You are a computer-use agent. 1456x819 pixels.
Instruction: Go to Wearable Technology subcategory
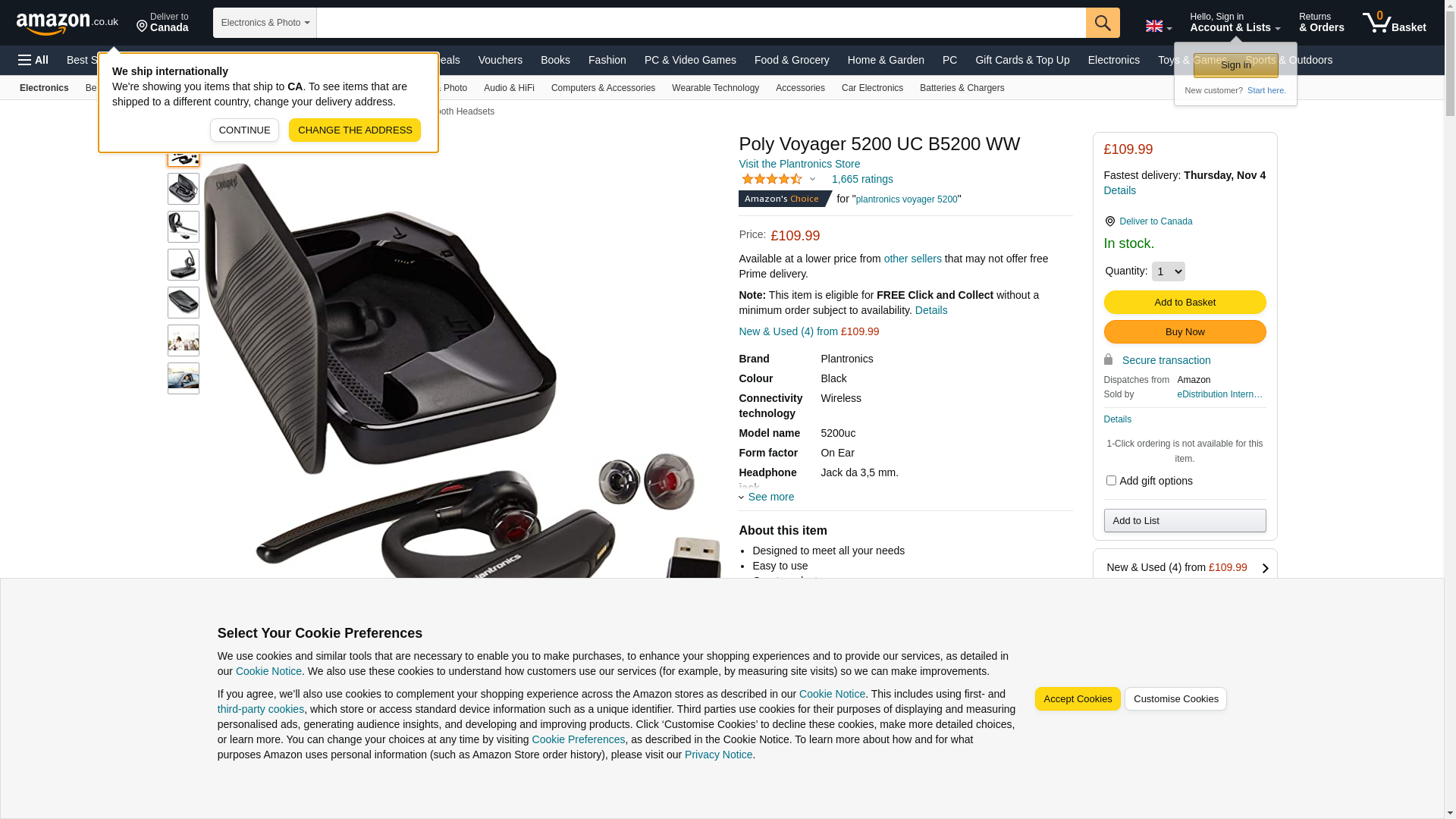pyautogui.click(x=715, y=88)
